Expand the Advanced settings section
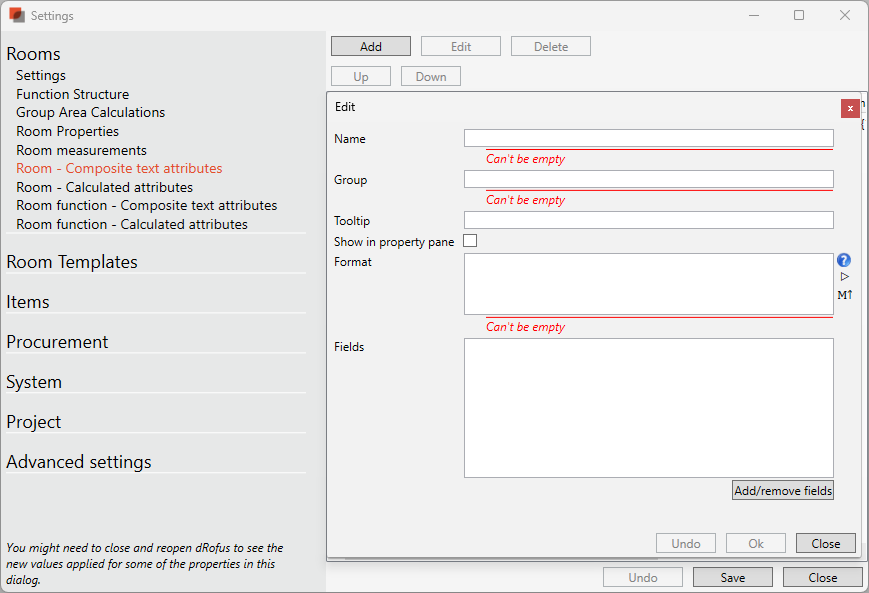This screenshot has height=593, width=869. pyautogui.click(x=79, y=462)
